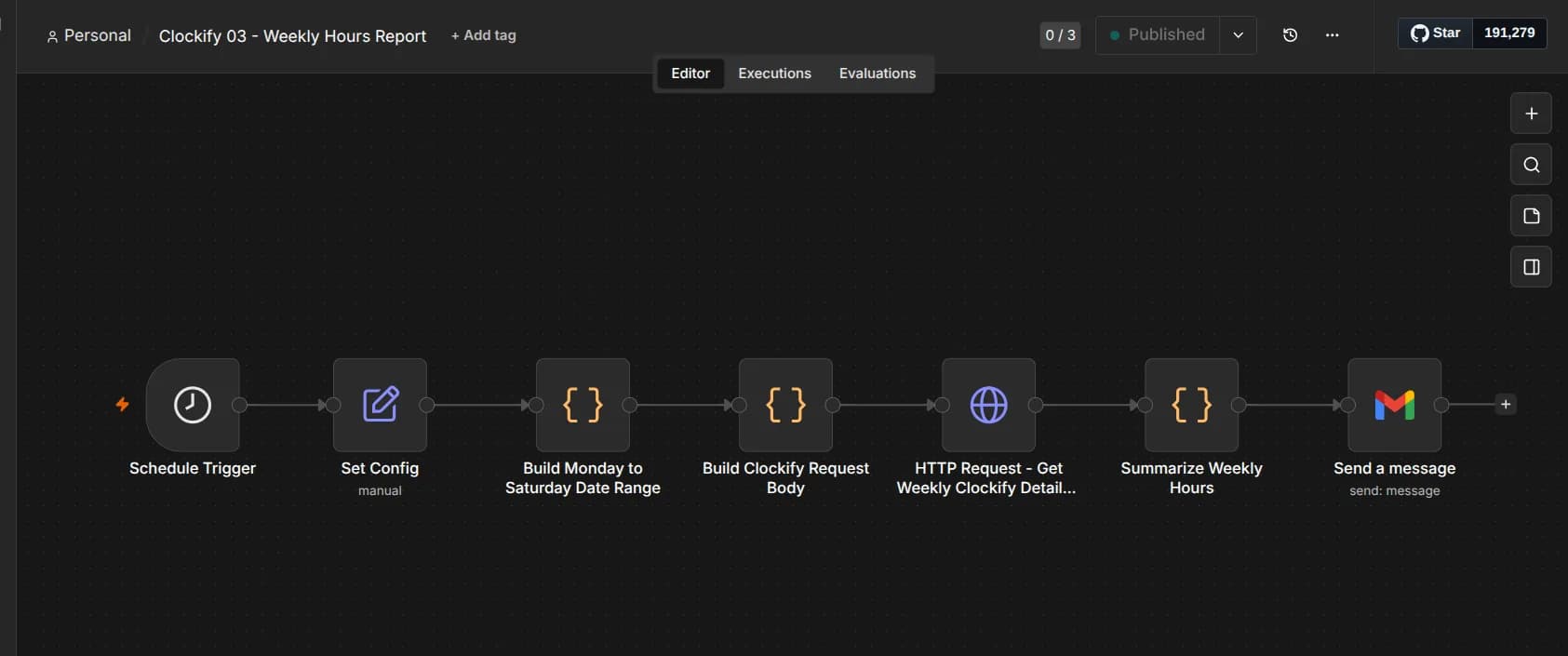The height and width of the screenshot is (656, 1568).
Task: Click the orange lightning trigger indicator
Action: pyautogui.click(x=122, y=404)
